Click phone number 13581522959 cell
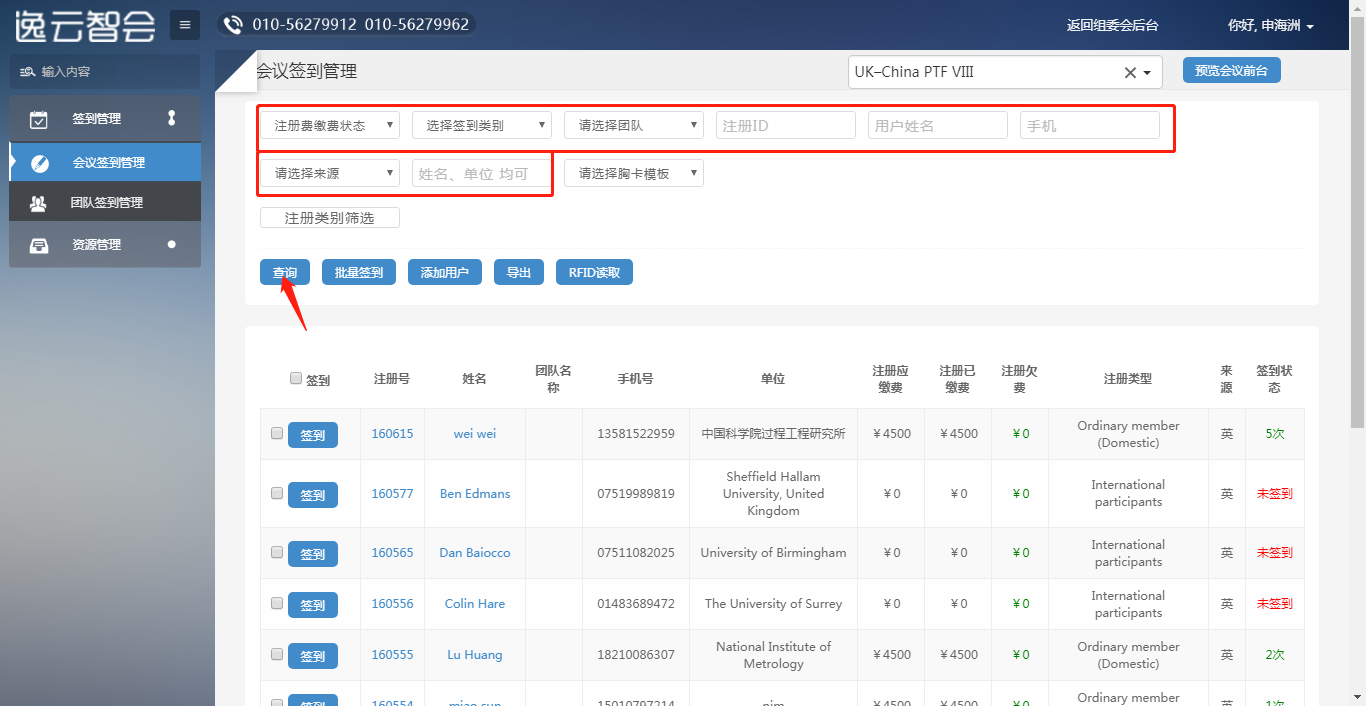This screenshot has height=706, width=1366. 636,434
